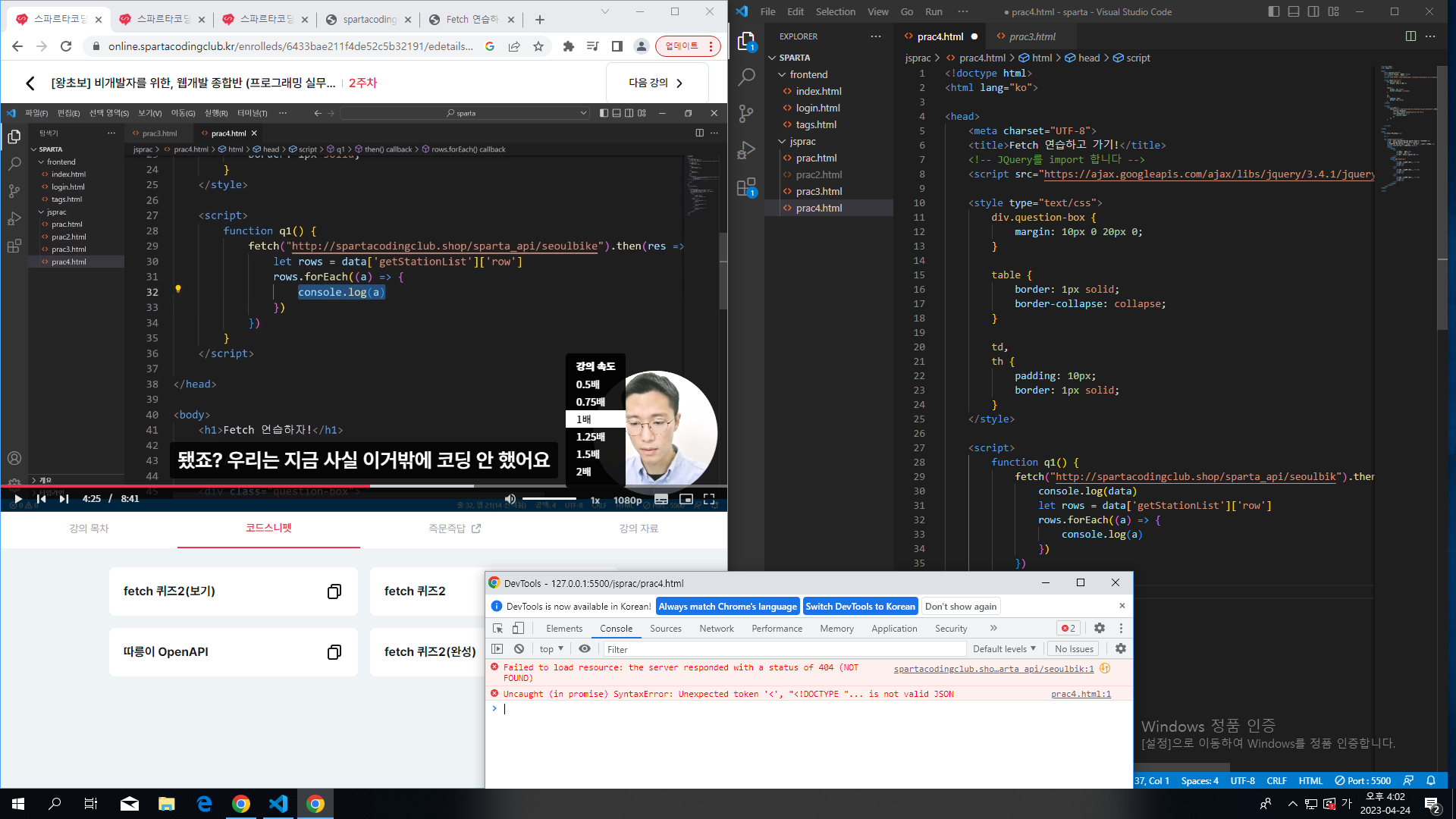This screenshot has height=819, width=1456.
Task: Play the lecture video
Action: coord(18,499)
